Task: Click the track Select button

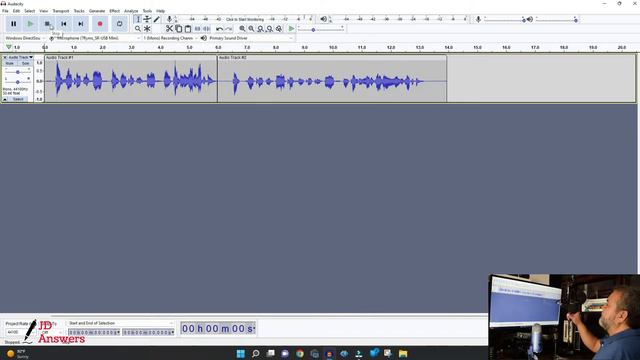Action: (18, 99)
